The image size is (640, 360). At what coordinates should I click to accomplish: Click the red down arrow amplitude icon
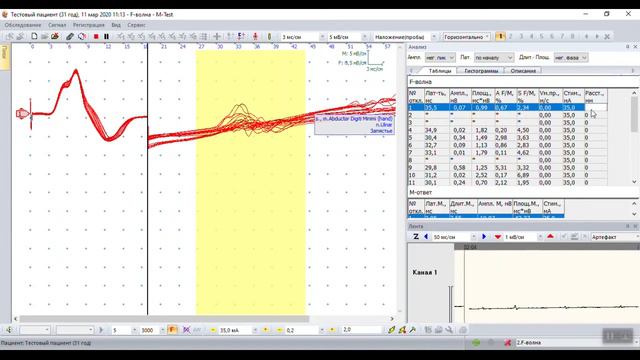[497, 236]
